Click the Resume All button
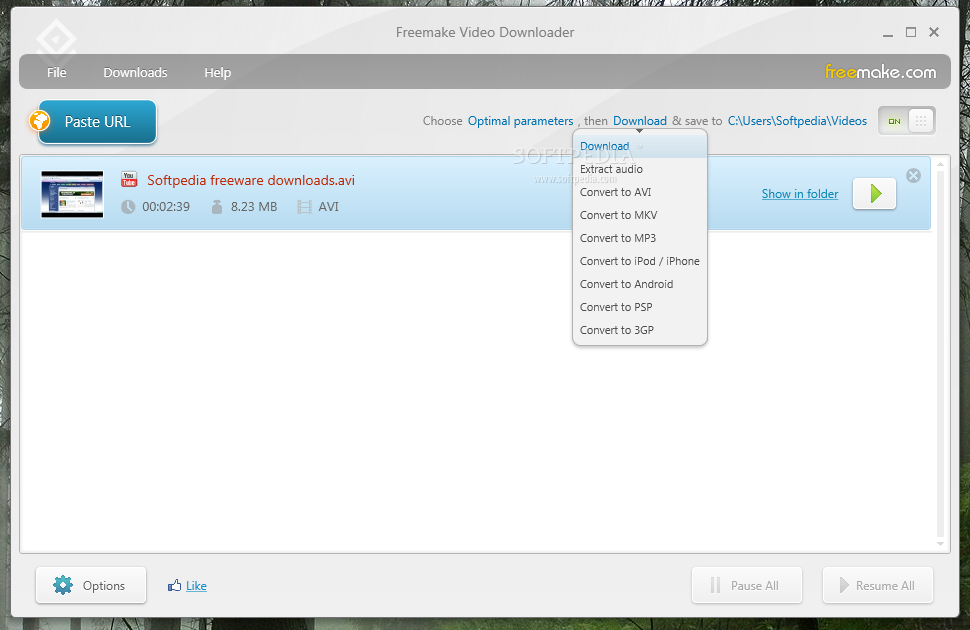The height and width of the screenshot is (630, 970). point(877,585)
